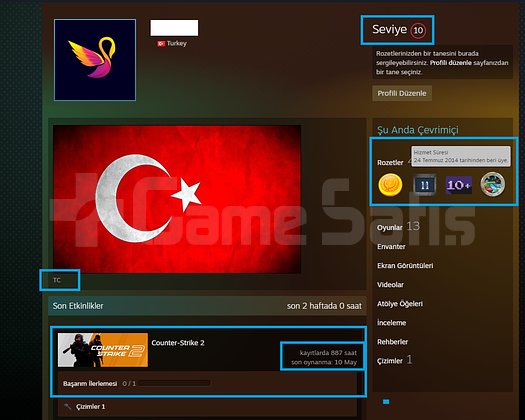Image resolution: width=525 pixels, height=420 pixels.
Task: Open the Rehberler guides link
Action: pos(392,342)
